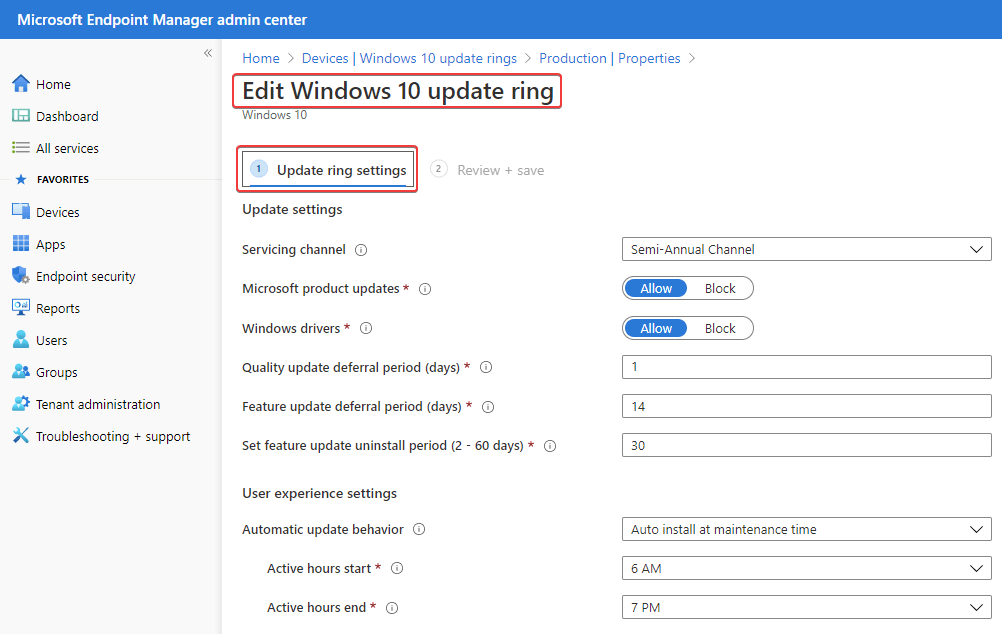Screen dimensions: 1002x634
Task: Open Endpoint security in the sidebar
Action: tap(86, 276)
